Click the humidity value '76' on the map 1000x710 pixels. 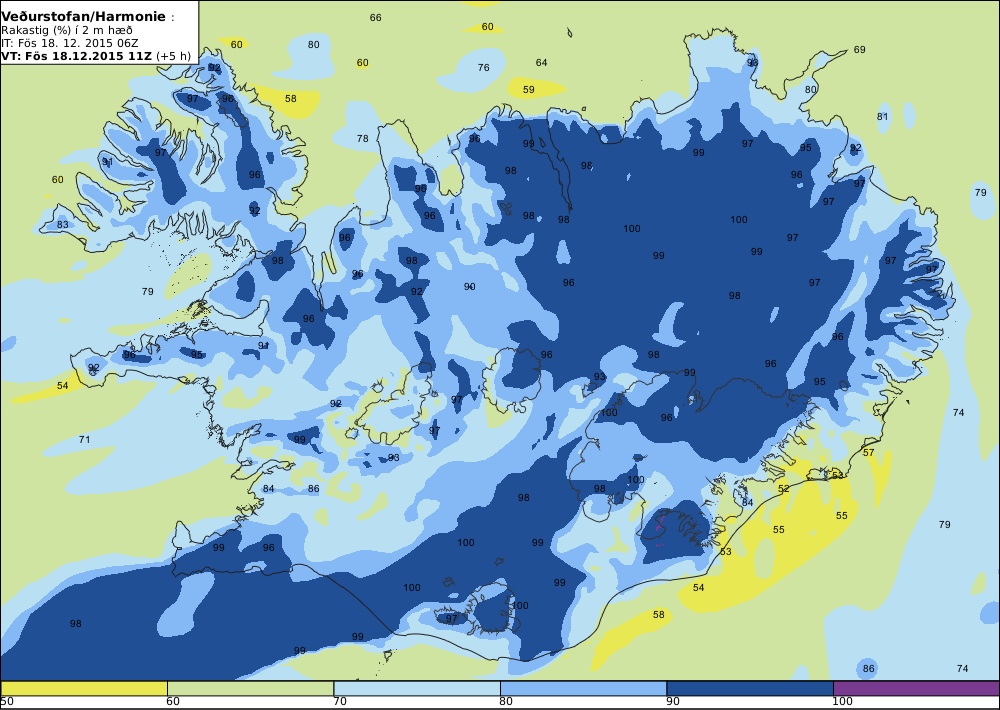483,67
